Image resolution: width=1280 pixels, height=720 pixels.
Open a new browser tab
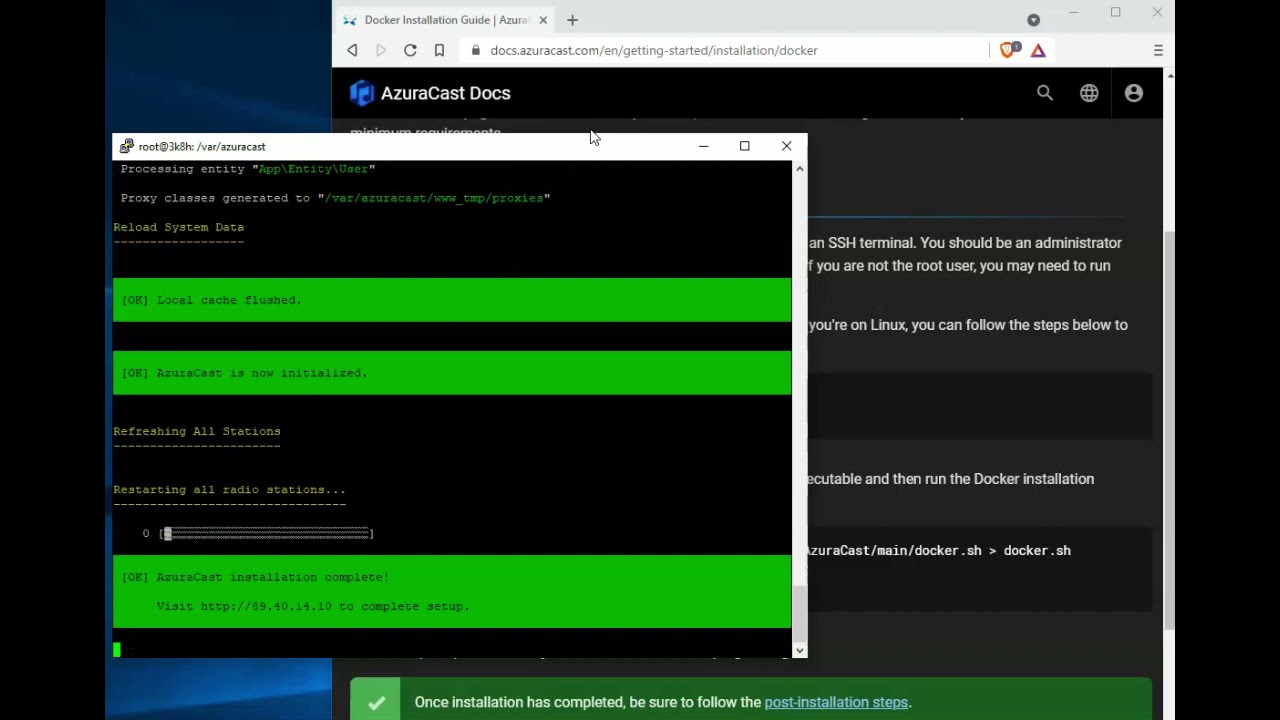pyautogui.click(x=572, y=20)
